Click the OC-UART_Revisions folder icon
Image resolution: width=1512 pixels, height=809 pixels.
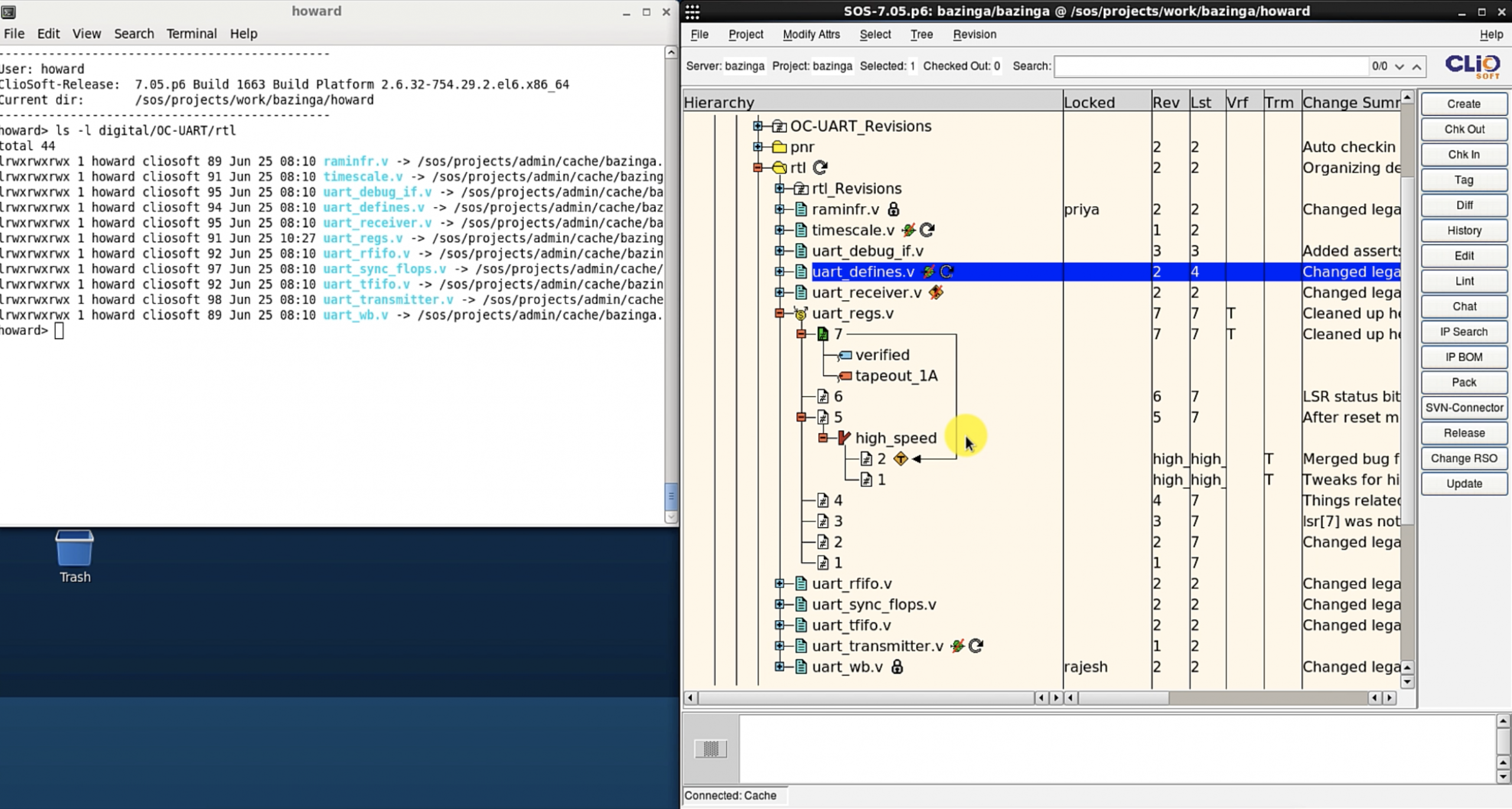pos(779,126)
